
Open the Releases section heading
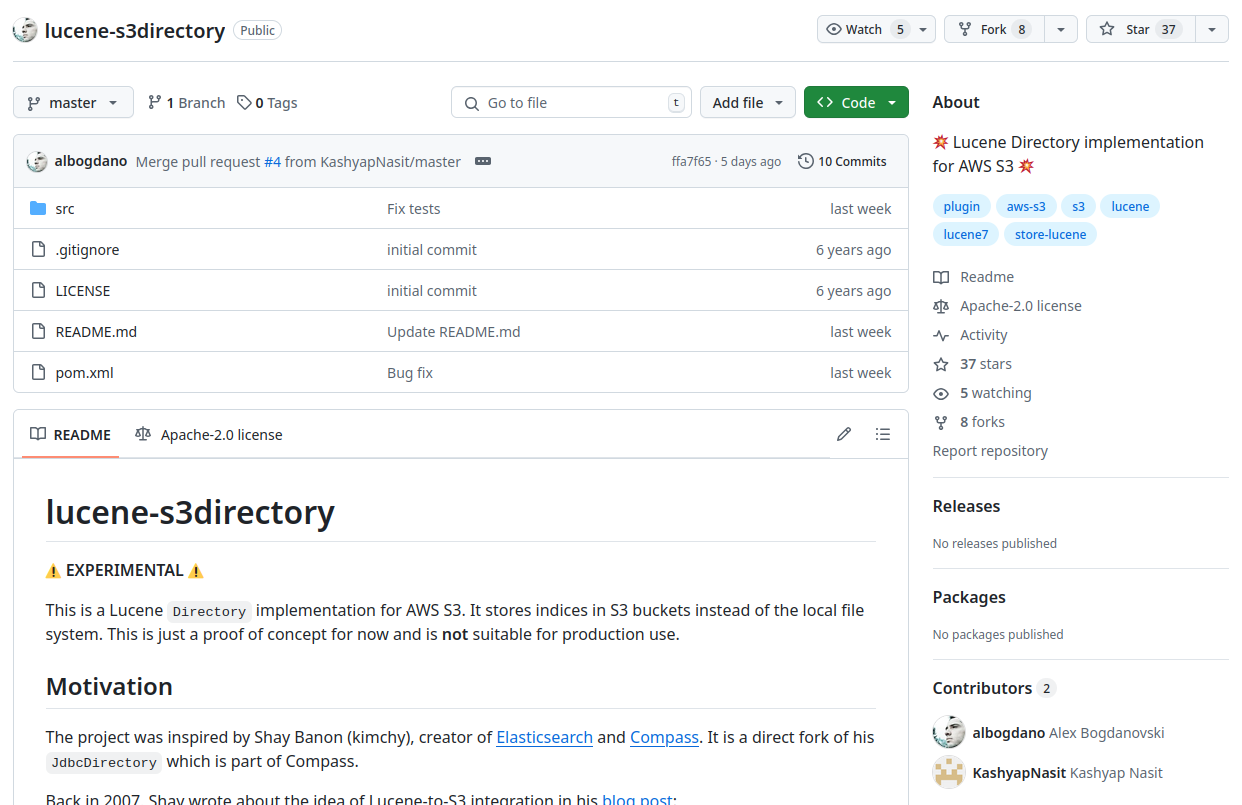[x=966, y=506]
